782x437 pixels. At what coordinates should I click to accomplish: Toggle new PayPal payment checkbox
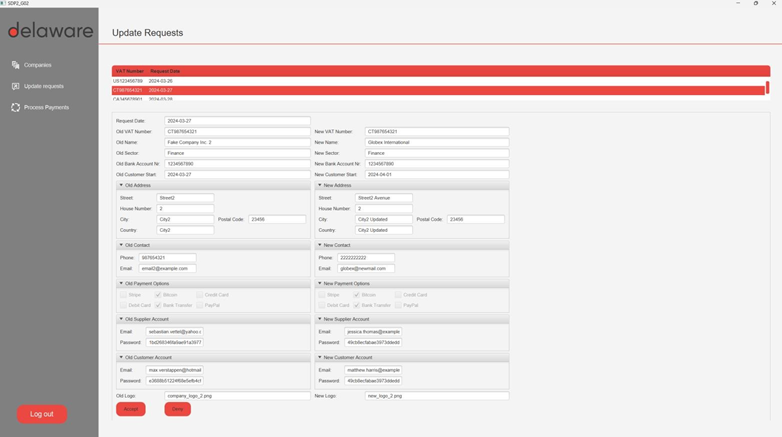(398, 305)
